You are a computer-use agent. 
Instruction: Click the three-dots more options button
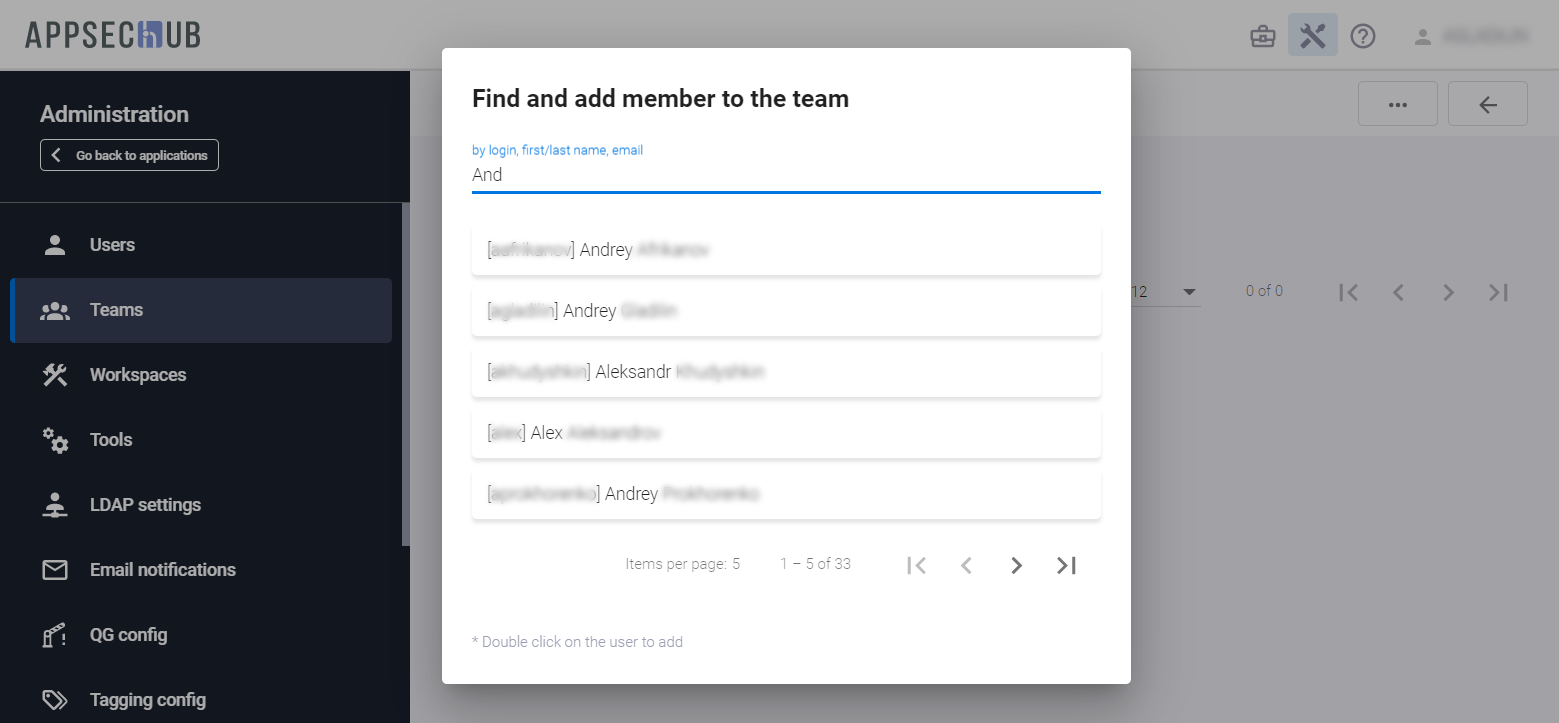point(1397,104)
